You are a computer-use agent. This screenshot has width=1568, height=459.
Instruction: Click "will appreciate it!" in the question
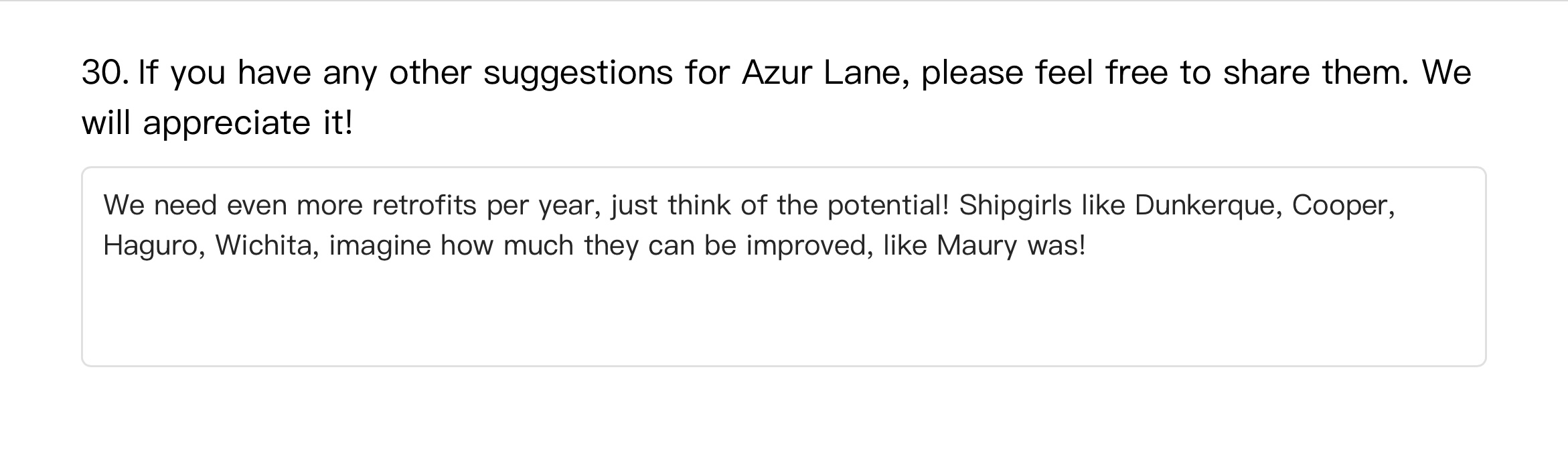217,123
